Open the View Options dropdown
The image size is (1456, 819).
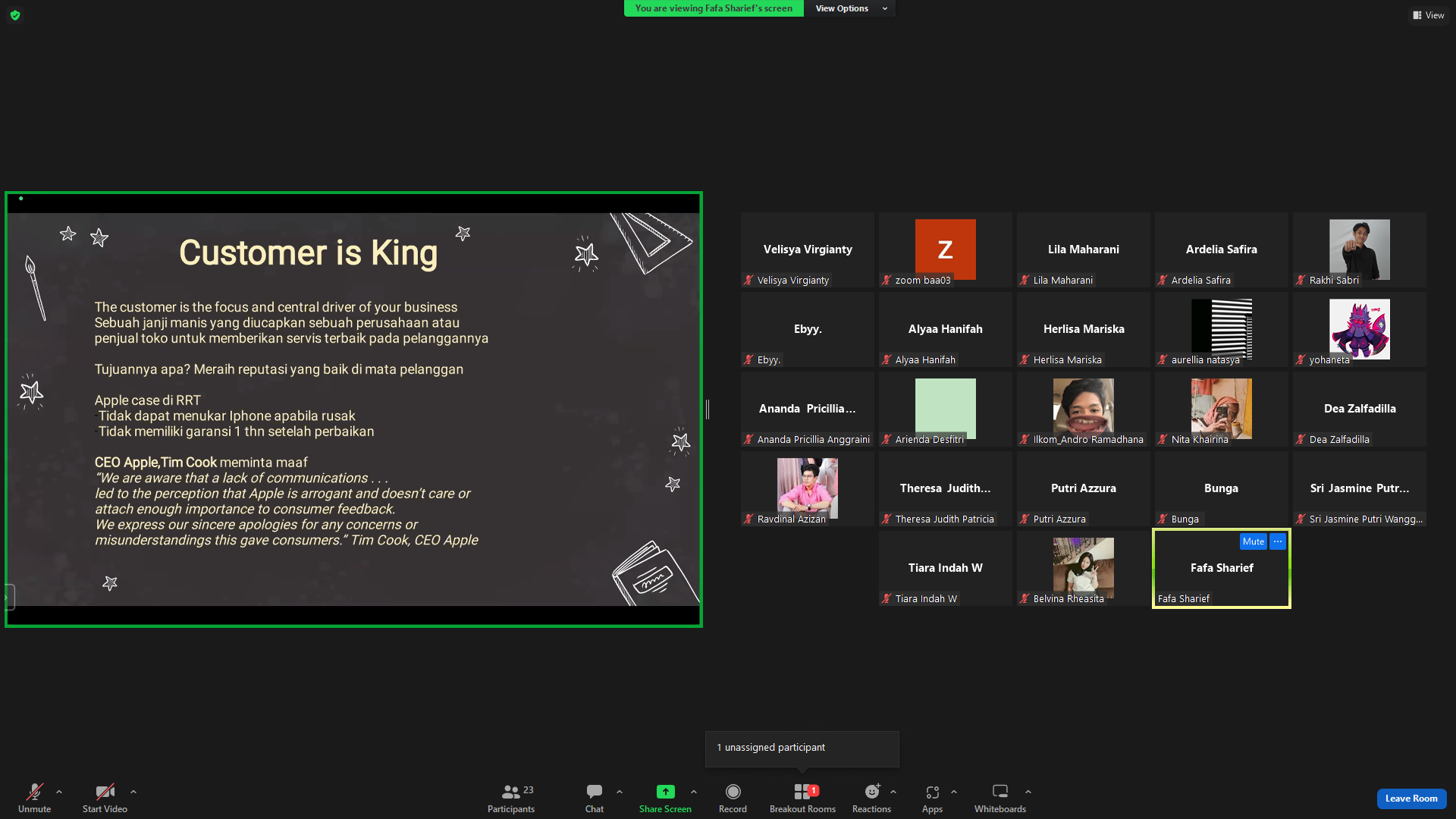coord(850,8)
